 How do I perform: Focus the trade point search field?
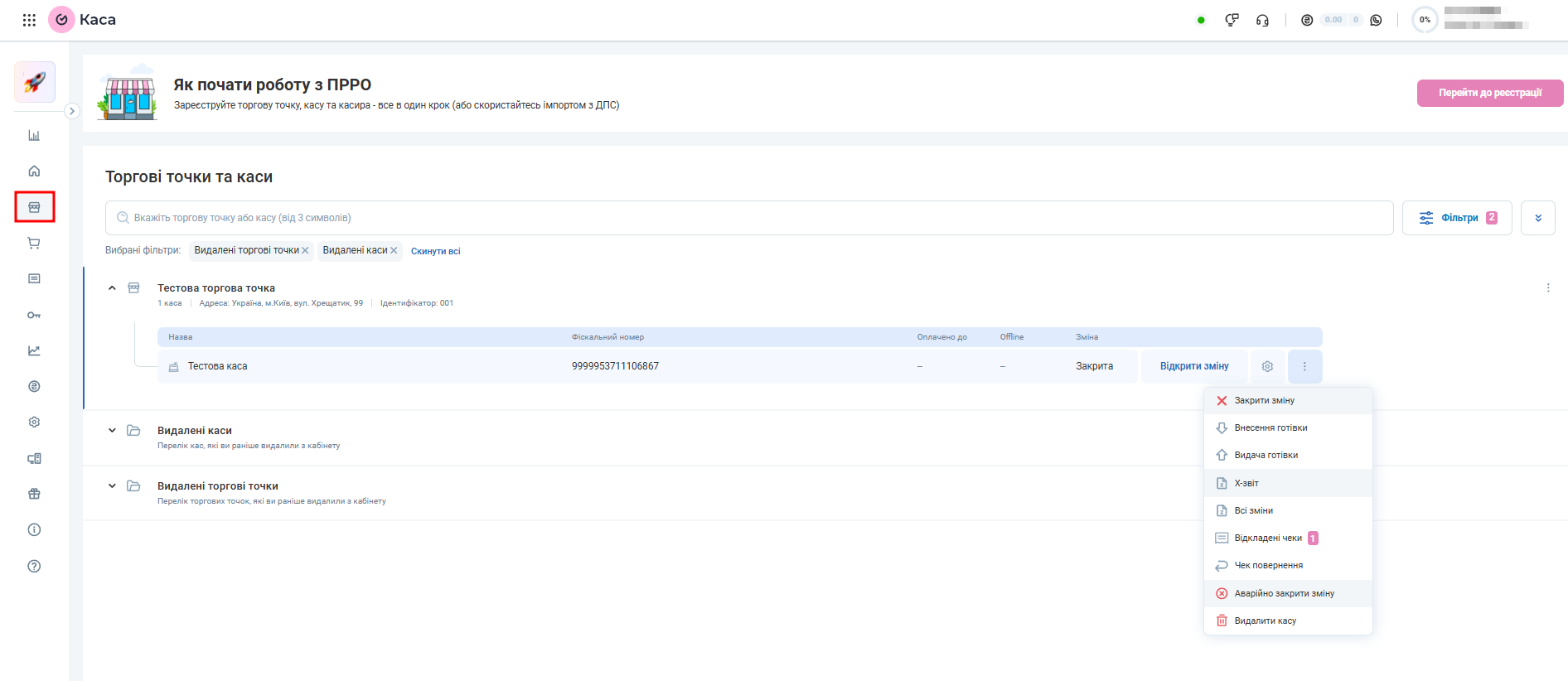click(x=749, y=218)
